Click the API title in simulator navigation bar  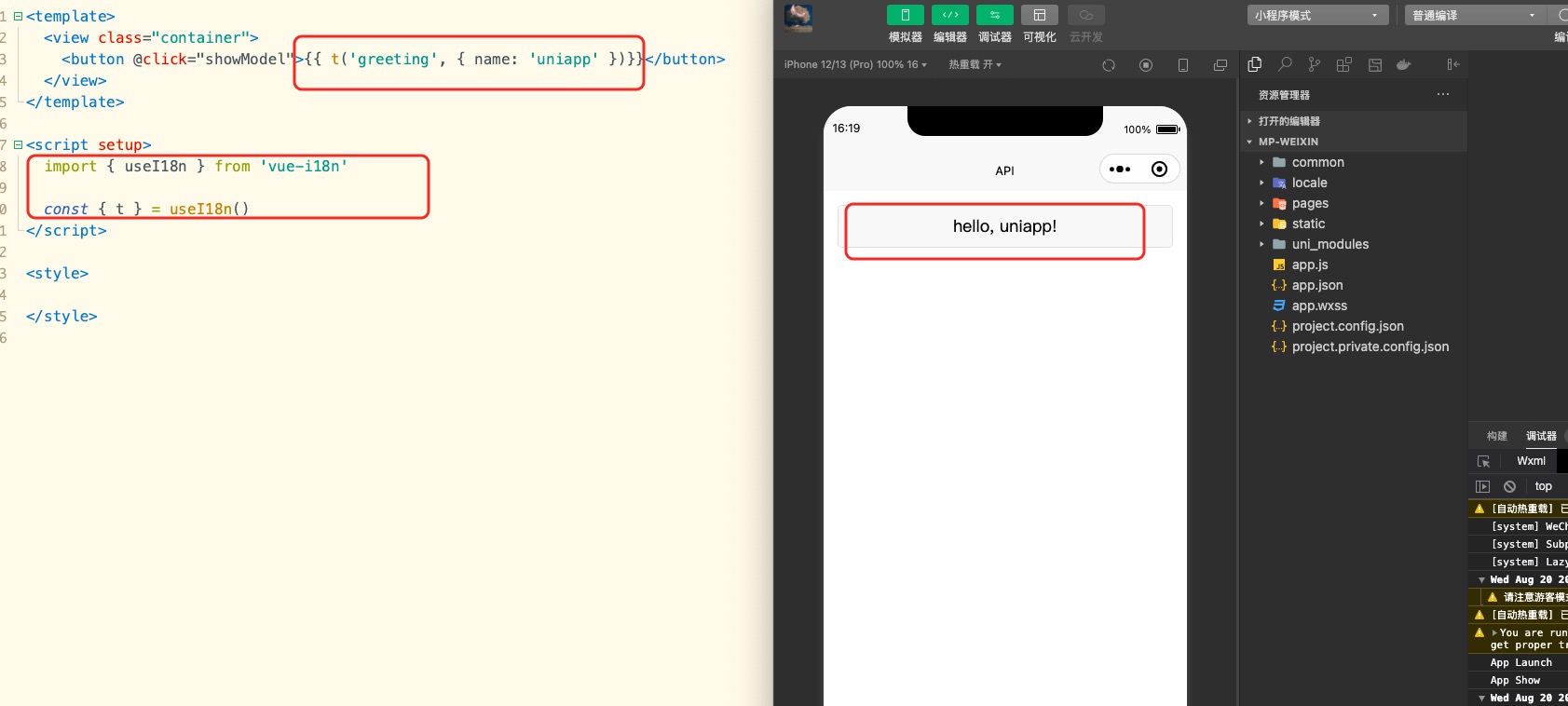pos(1004,170)
